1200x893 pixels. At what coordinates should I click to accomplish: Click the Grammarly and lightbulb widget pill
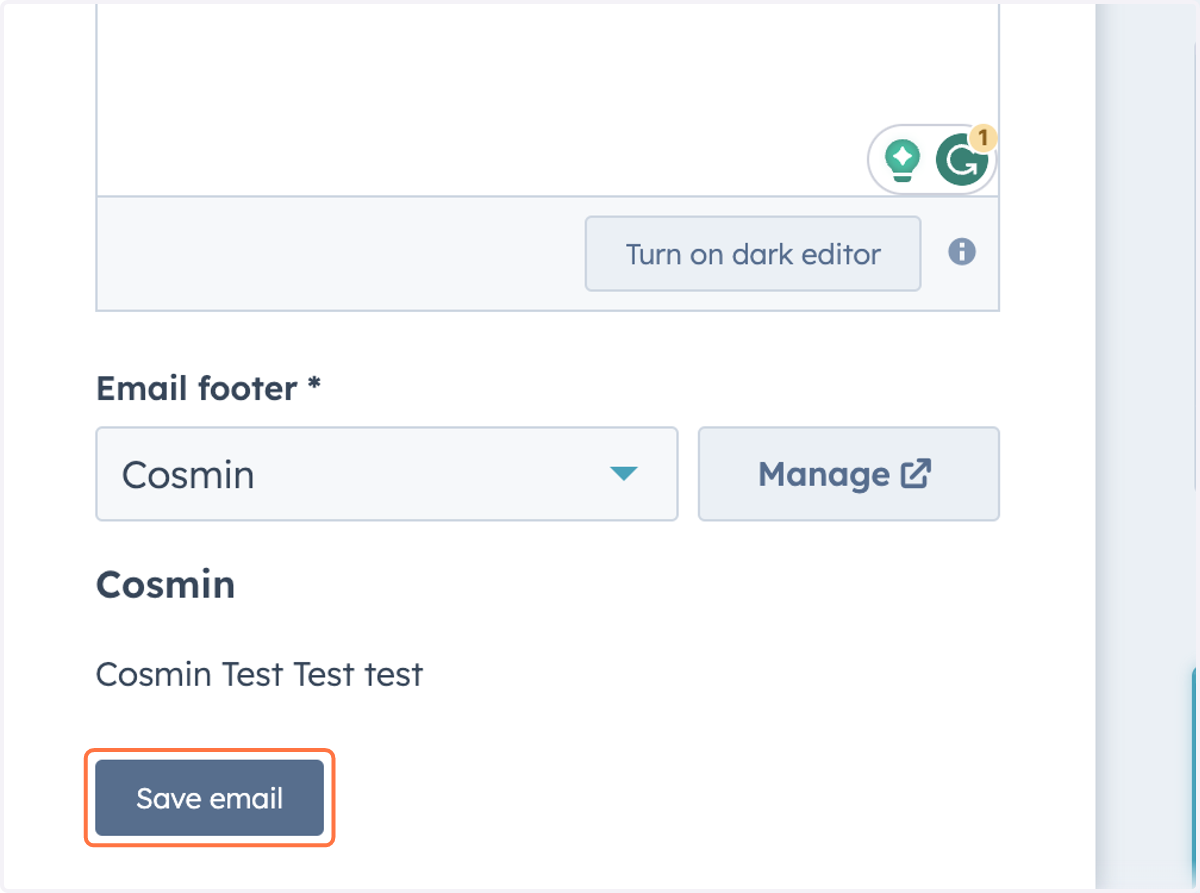click(932, 160)
